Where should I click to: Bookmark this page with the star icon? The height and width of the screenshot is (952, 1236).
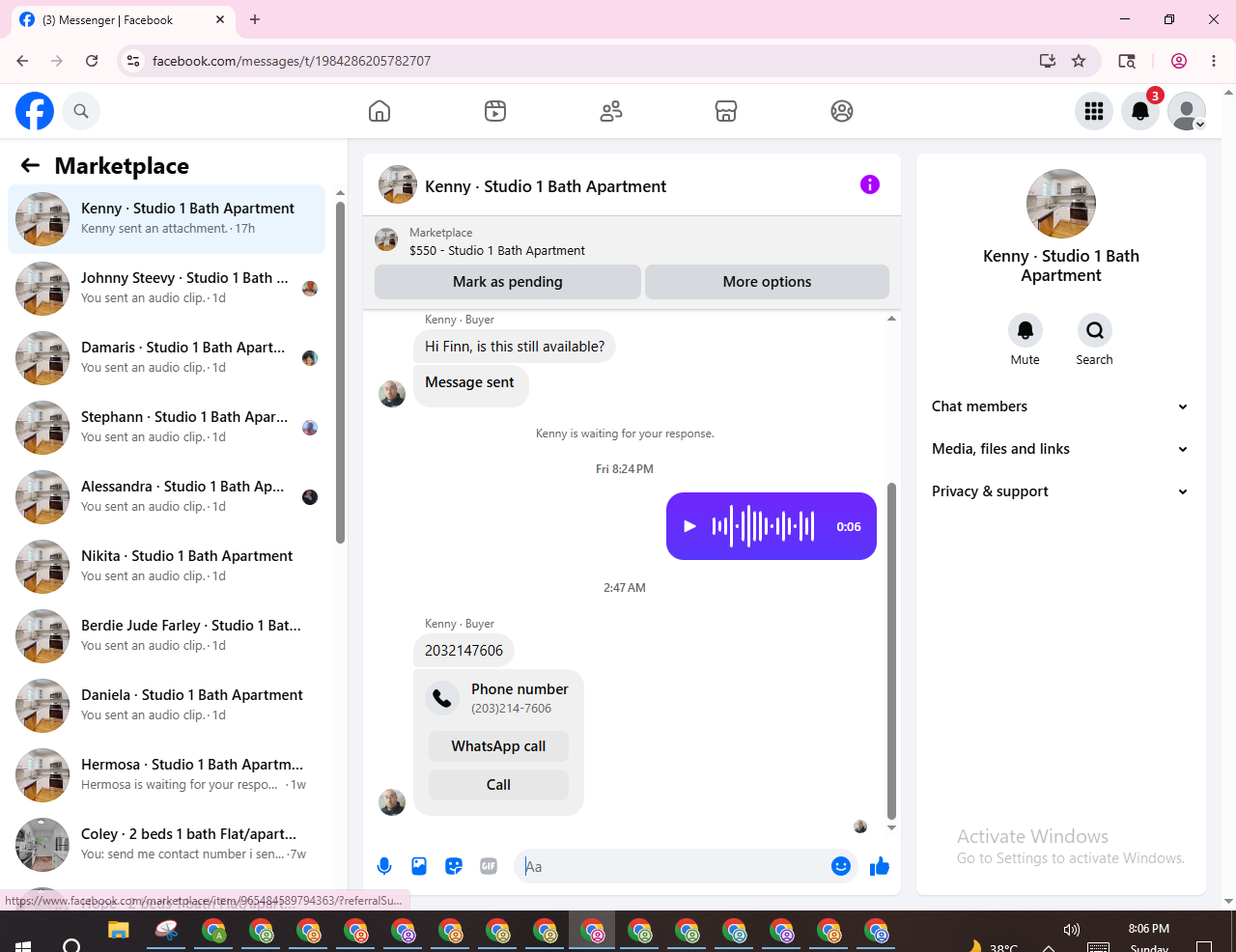1079,61
